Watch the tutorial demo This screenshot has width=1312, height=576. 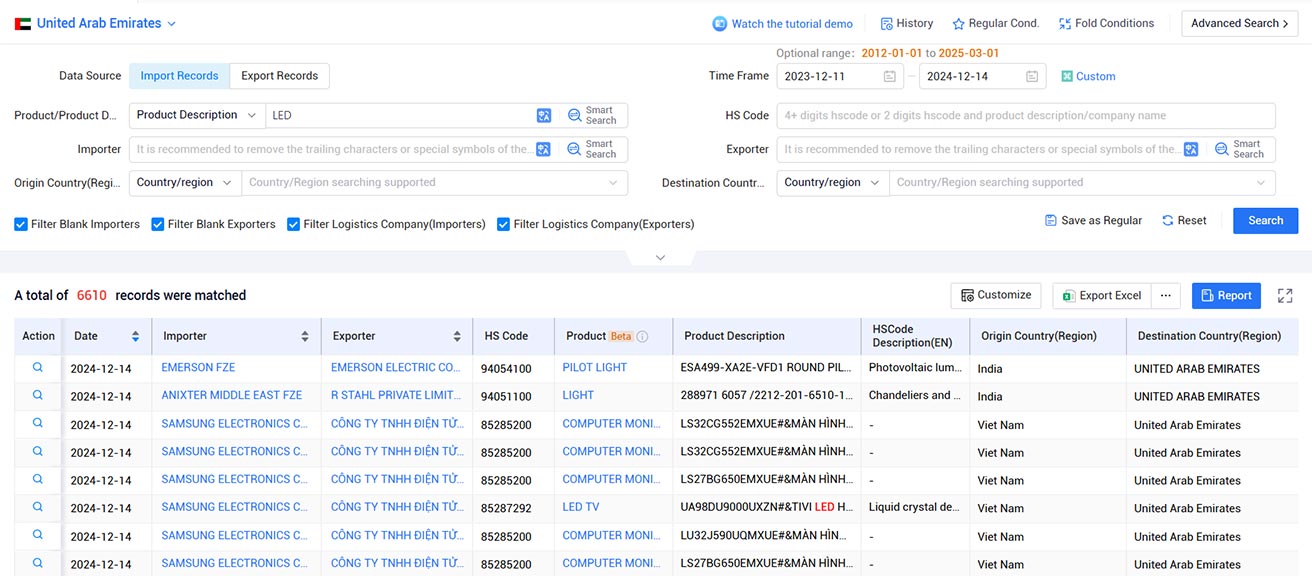coord(783,24)
